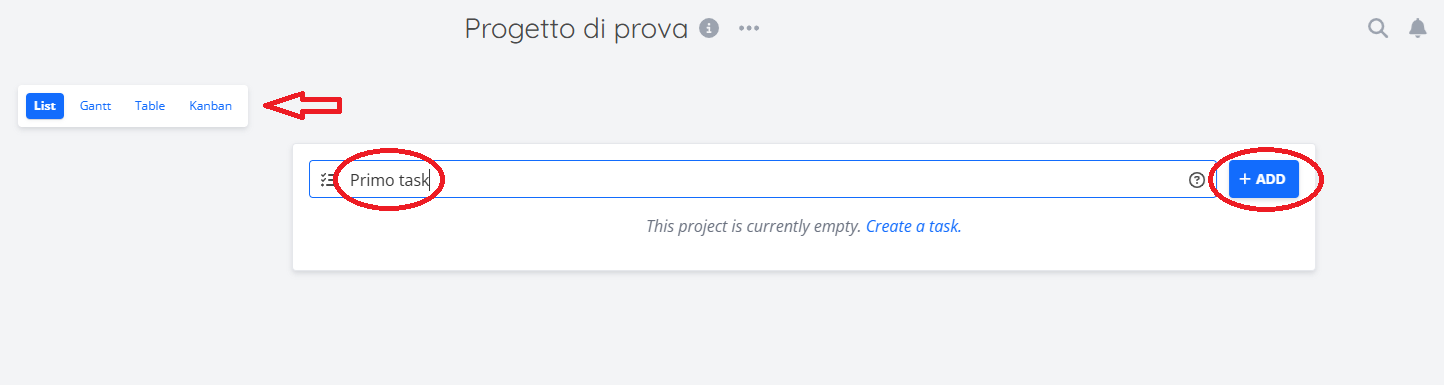Switch to the Gantt view
This screenshot has width=1444, height=385.
95,106
